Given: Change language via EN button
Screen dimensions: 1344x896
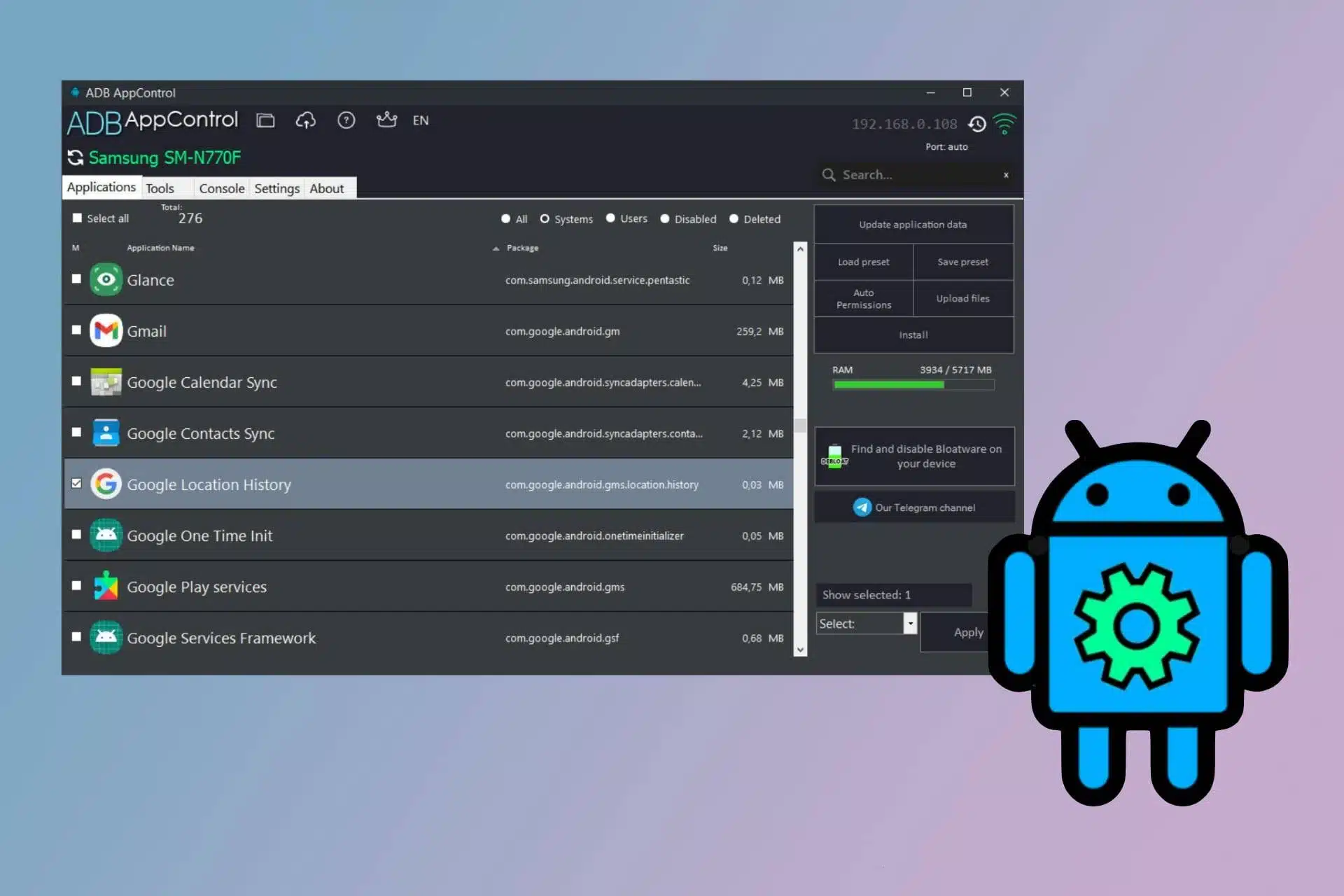Looking at the screenshot, I should point(421,120).
